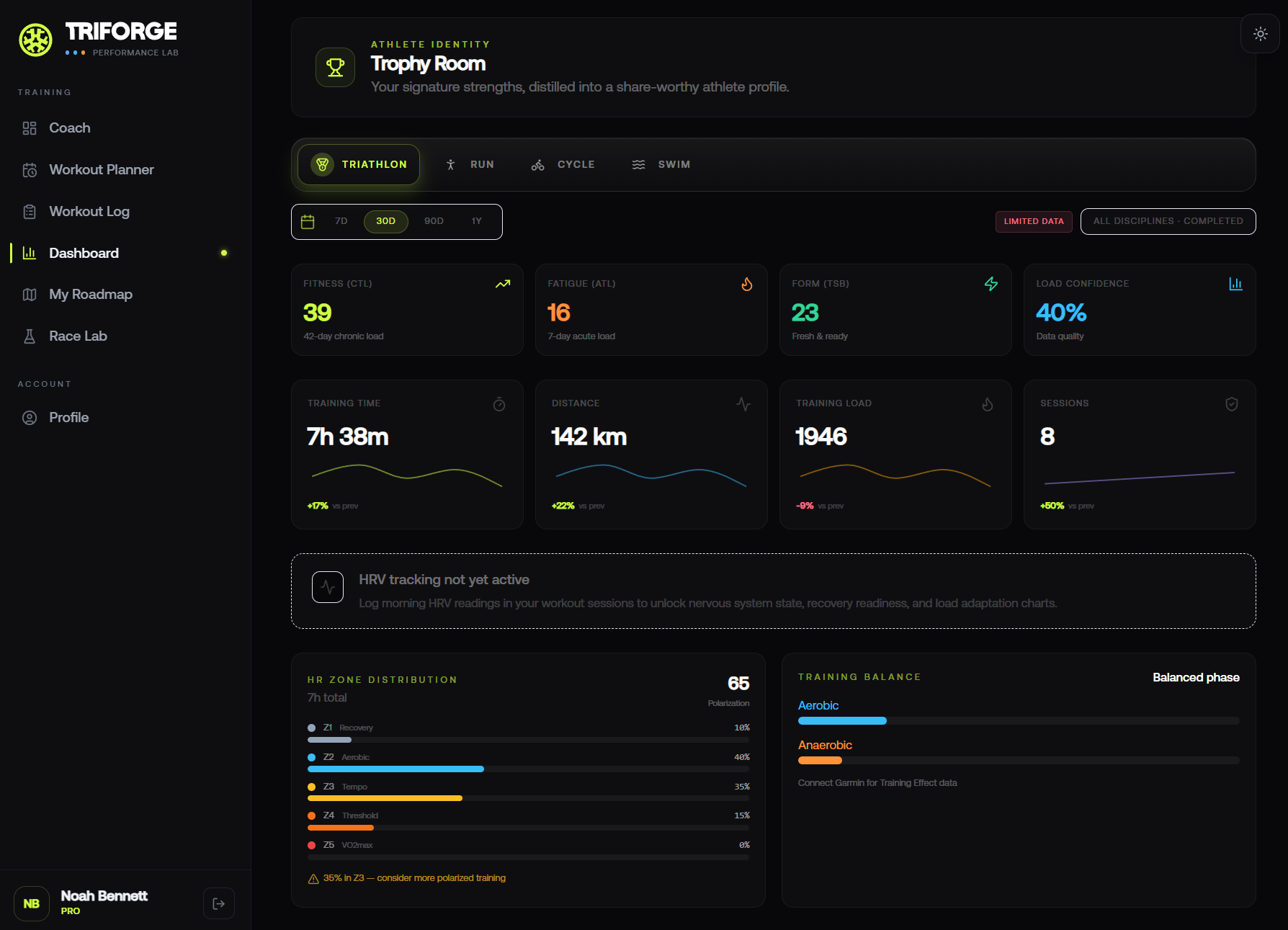Viewport: 1288px width, 930px height.
Task: Click the Load Confidence bar chart icon
Action: click(x=1235, y=284)
